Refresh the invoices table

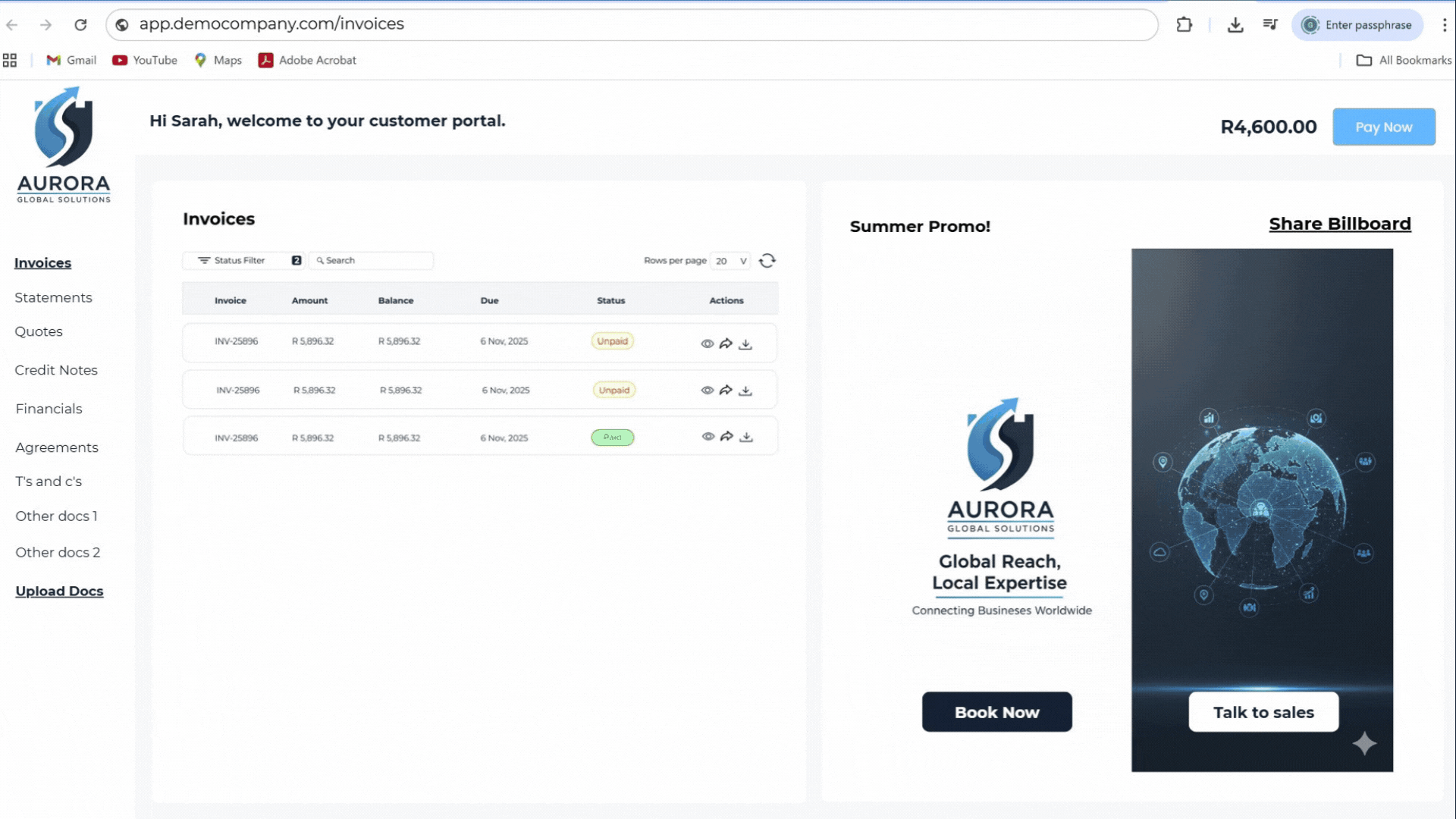(x=767, y=261)
